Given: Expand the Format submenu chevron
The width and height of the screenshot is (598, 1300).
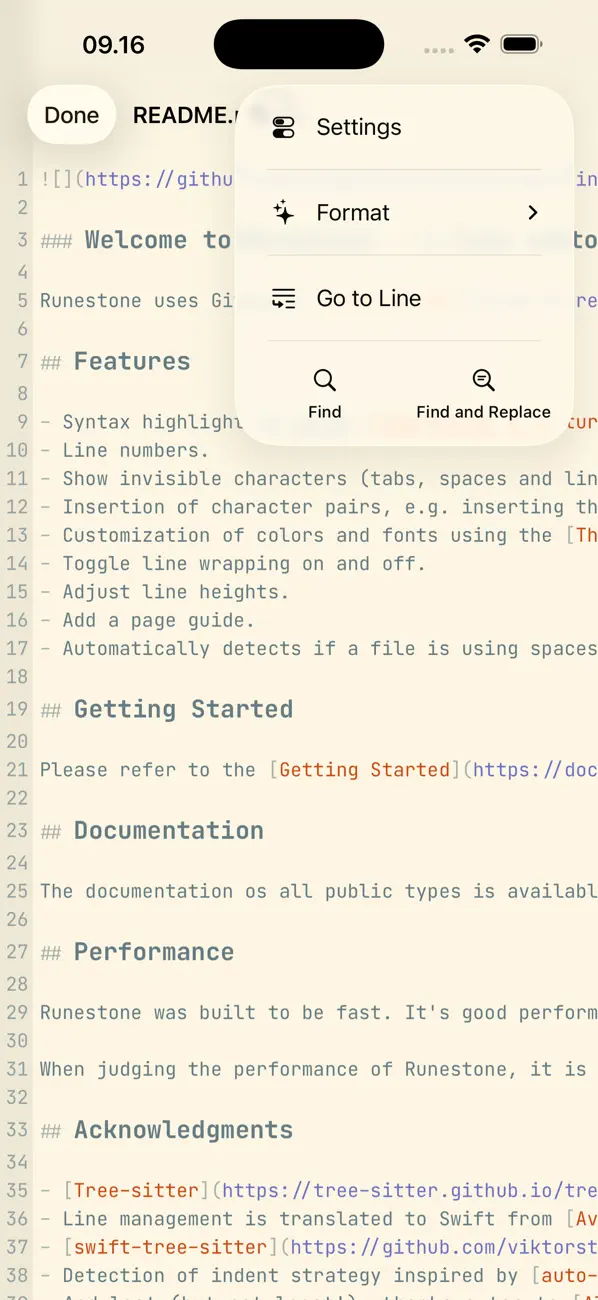Looking at the screenshot, I should click(532, 212).
